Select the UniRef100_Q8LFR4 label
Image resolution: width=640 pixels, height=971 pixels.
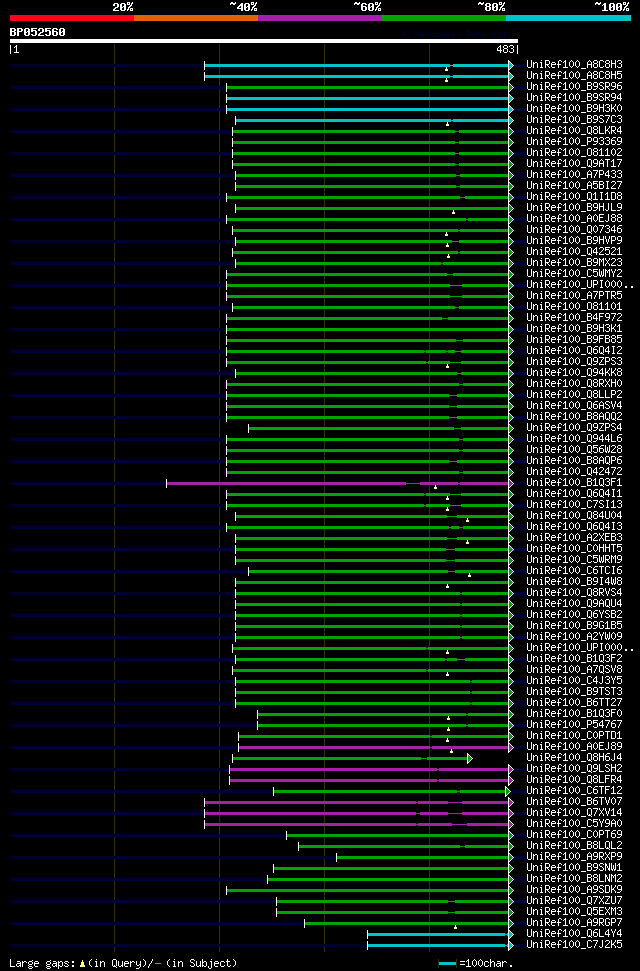(x=574, y=780)
